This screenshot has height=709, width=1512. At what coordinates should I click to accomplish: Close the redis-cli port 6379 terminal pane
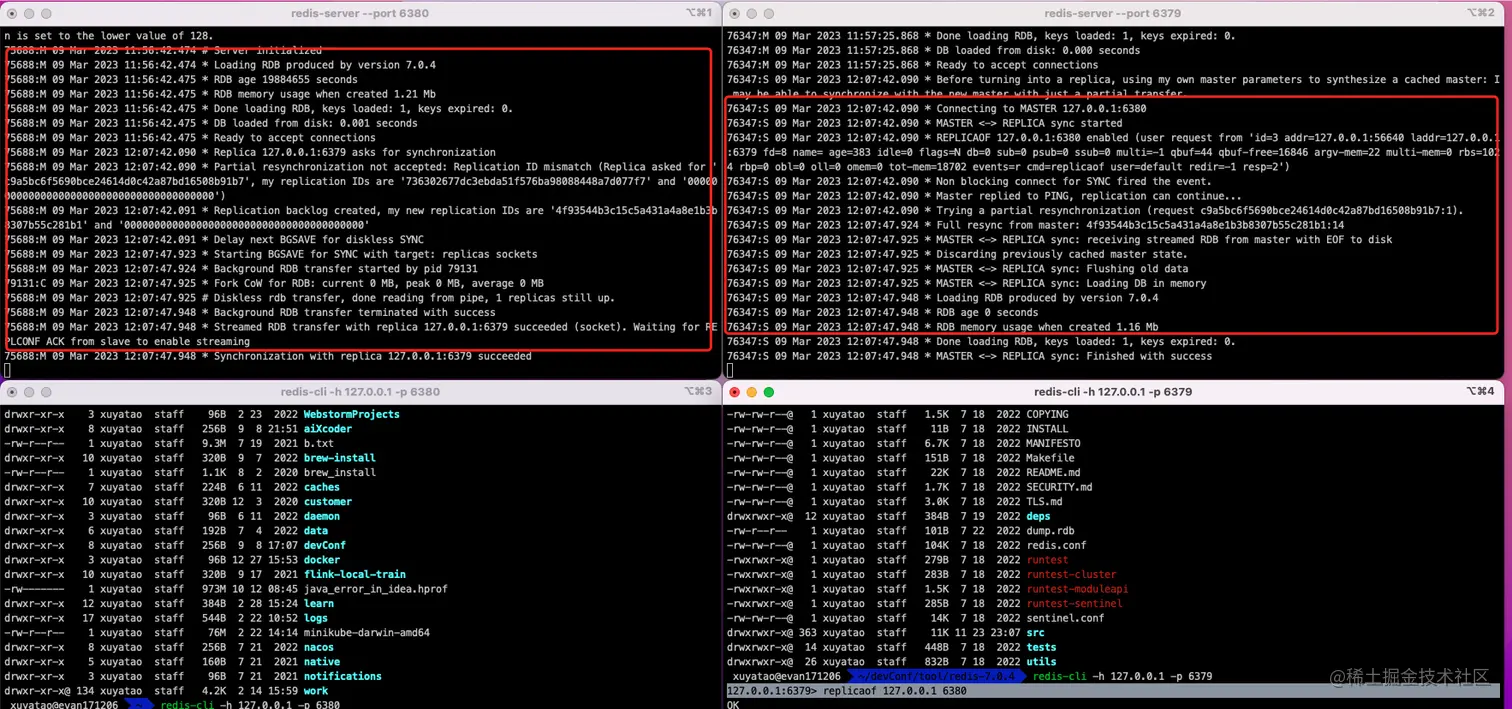point(736,392)
